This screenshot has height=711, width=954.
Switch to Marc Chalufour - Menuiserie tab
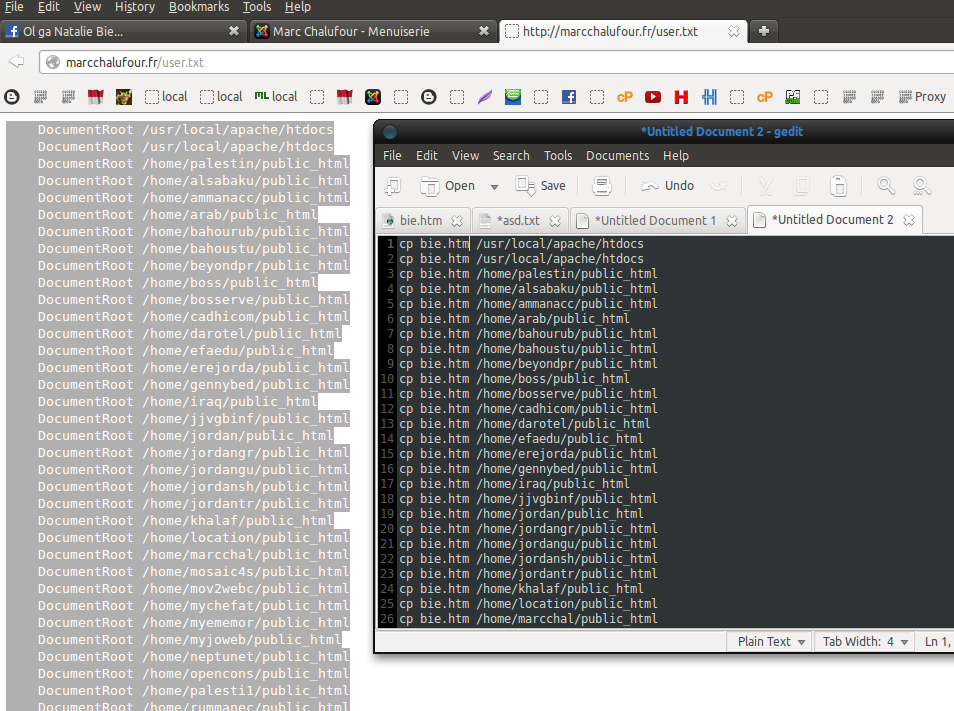[x=372, y=31]
